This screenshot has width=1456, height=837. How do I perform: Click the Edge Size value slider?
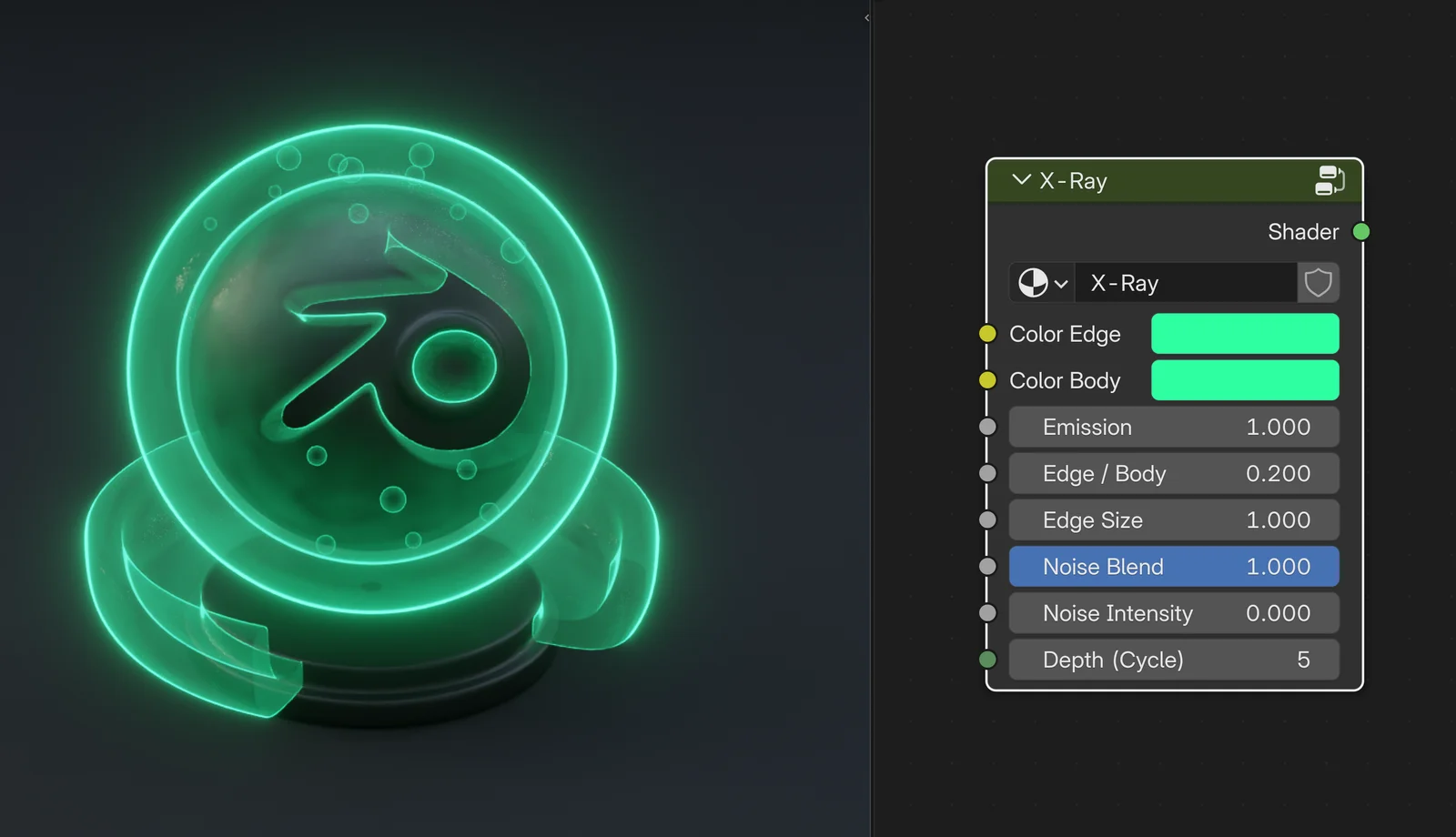pos(1173,519)
